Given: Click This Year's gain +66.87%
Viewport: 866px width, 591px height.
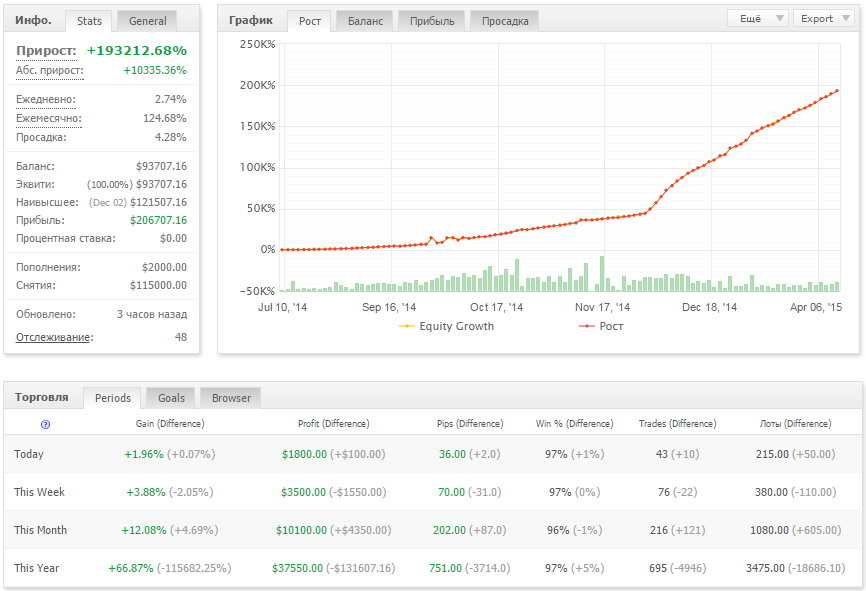Looking at the screenshot, I should click(131, 569).
